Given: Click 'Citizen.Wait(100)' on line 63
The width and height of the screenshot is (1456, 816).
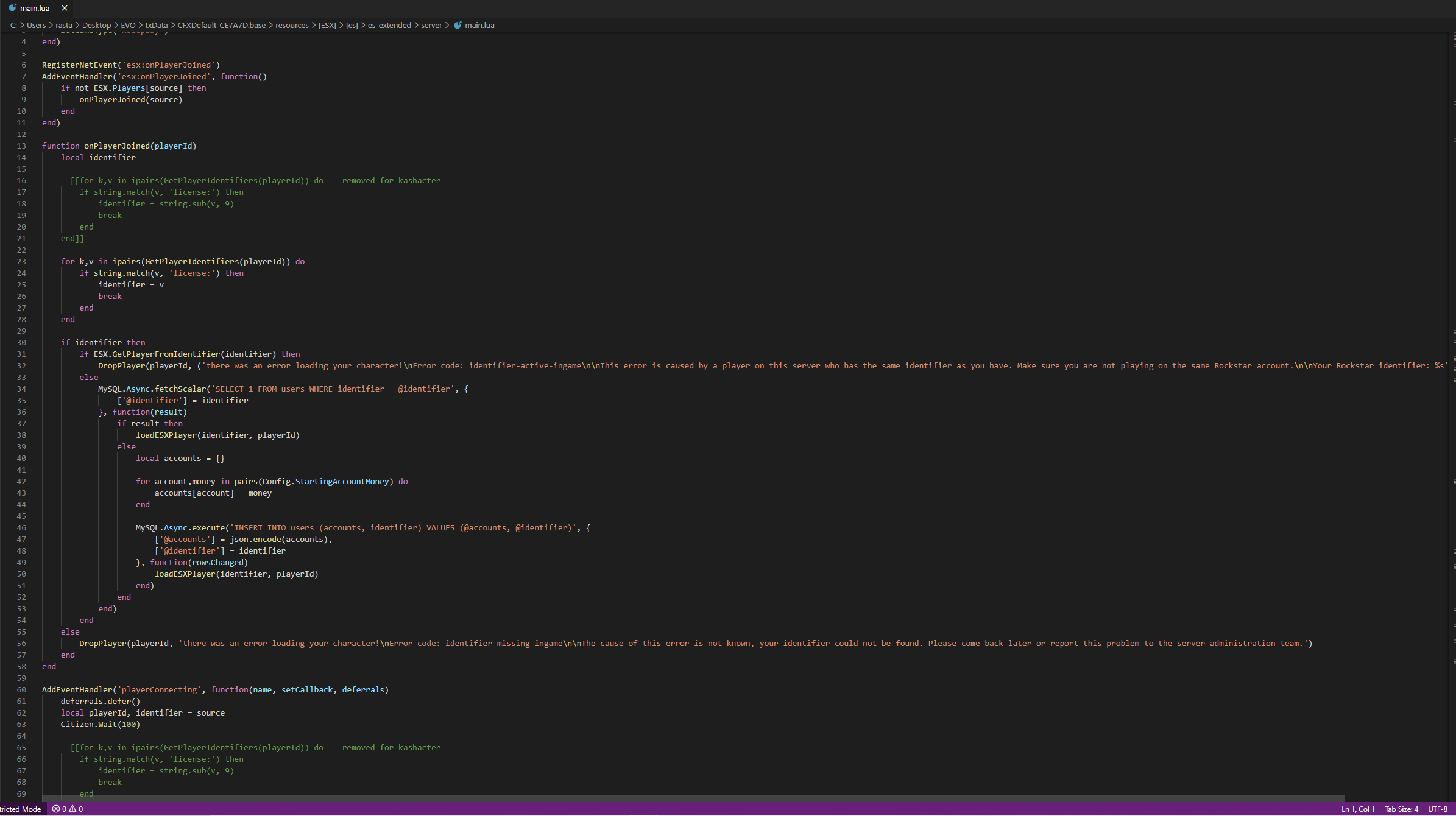Looking at the screenshot, I should pos(101,724).
